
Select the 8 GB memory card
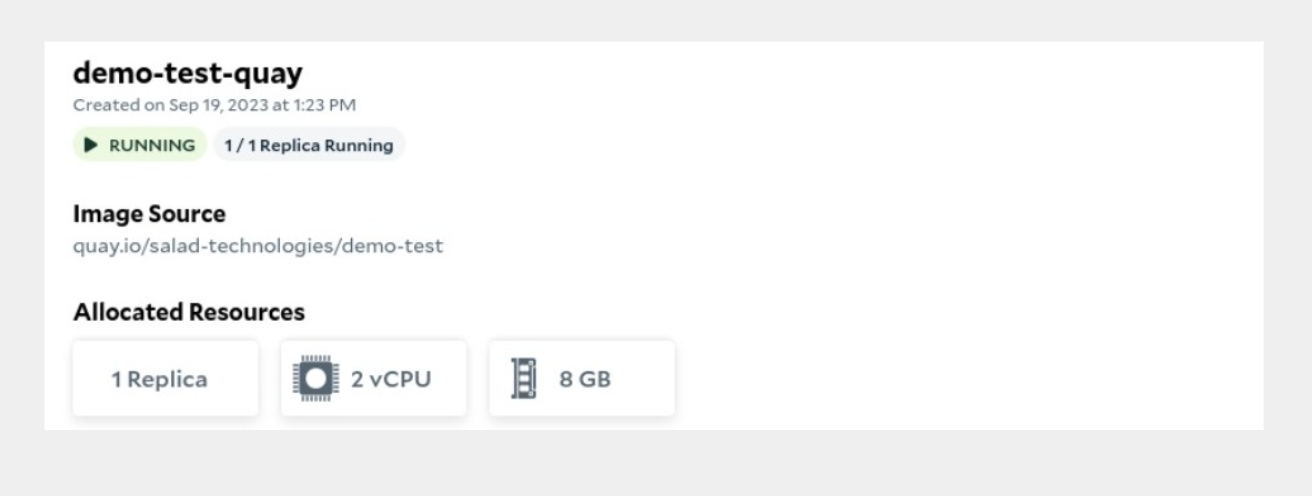pyautogui.click(x=582, y=378)
